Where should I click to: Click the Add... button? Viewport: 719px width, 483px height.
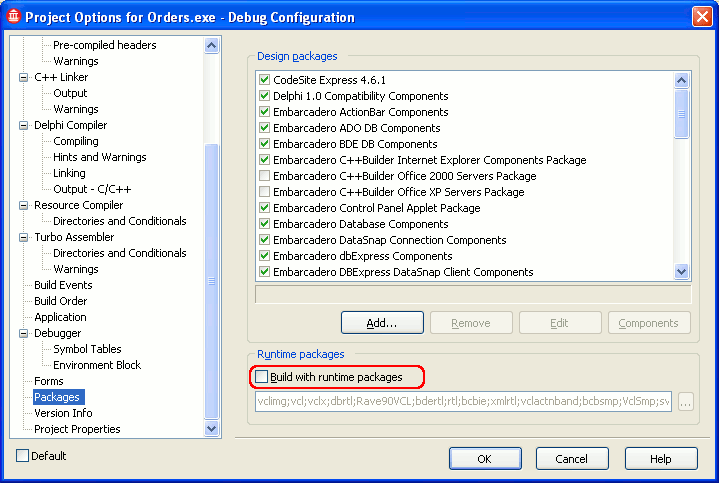[382, 323]
